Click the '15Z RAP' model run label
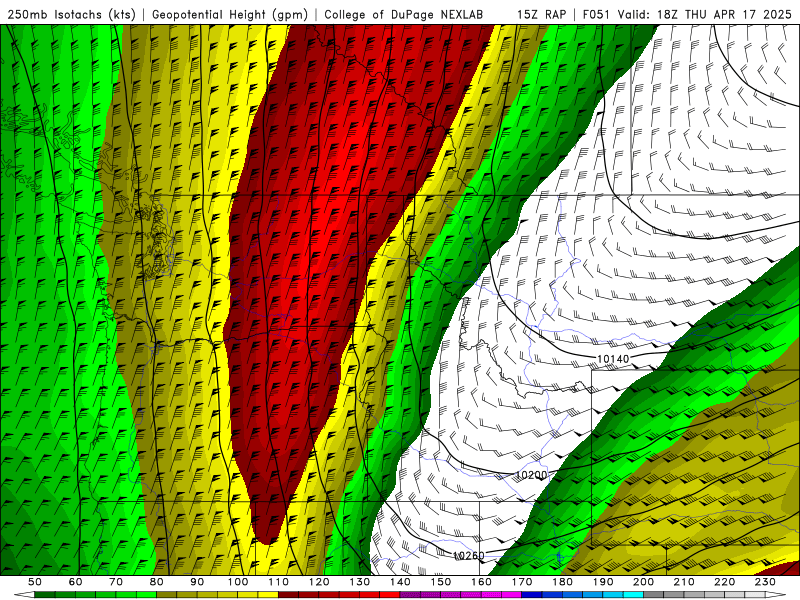The image size is (800, 600). pyautogui.click(x=542, y=14)
